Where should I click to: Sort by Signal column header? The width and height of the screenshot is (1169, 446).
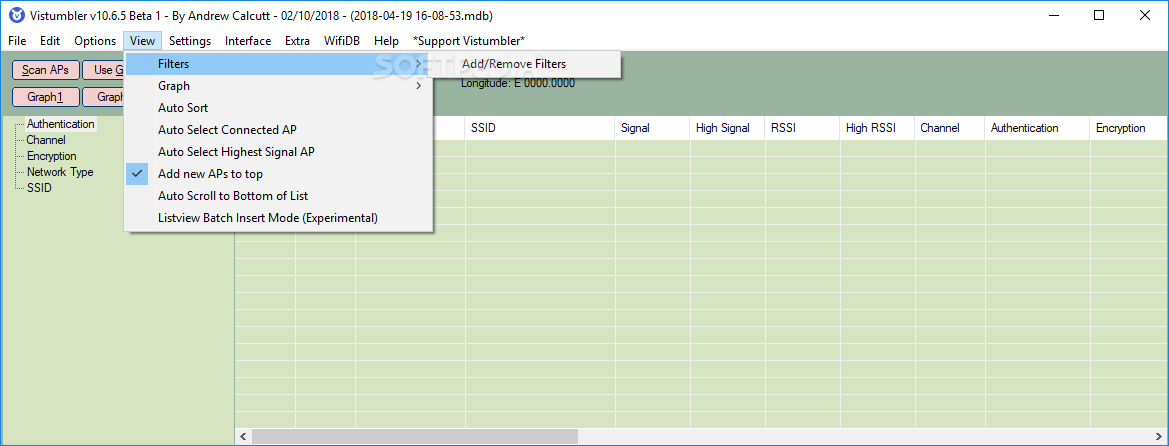[652, 128]
